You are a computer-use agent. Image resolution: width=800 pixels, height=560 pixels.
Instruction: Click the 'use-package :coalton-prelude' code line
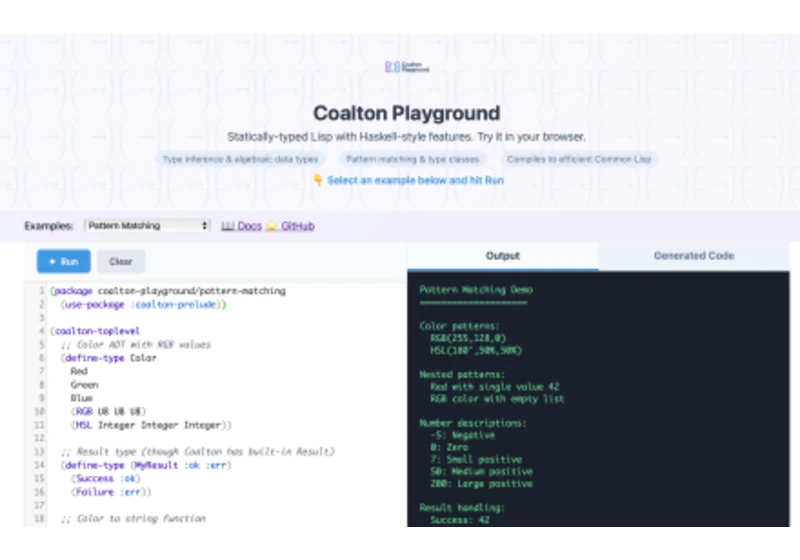click(143, 304)
